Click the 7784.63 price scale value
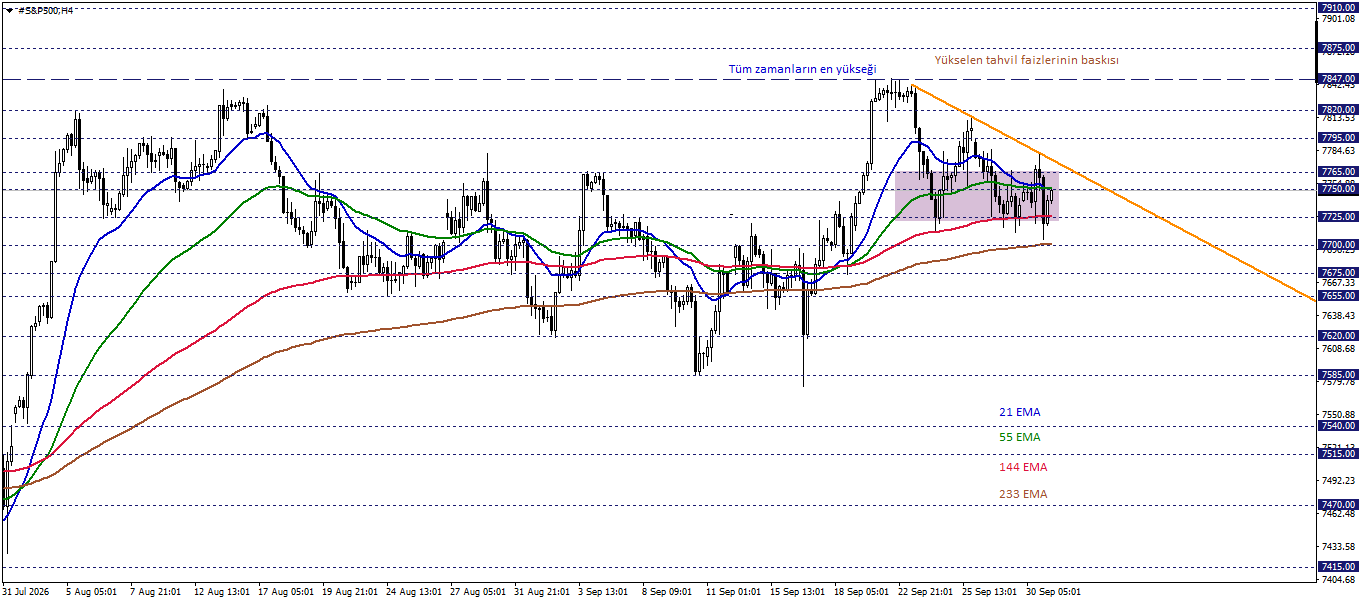 (1338, 151)
